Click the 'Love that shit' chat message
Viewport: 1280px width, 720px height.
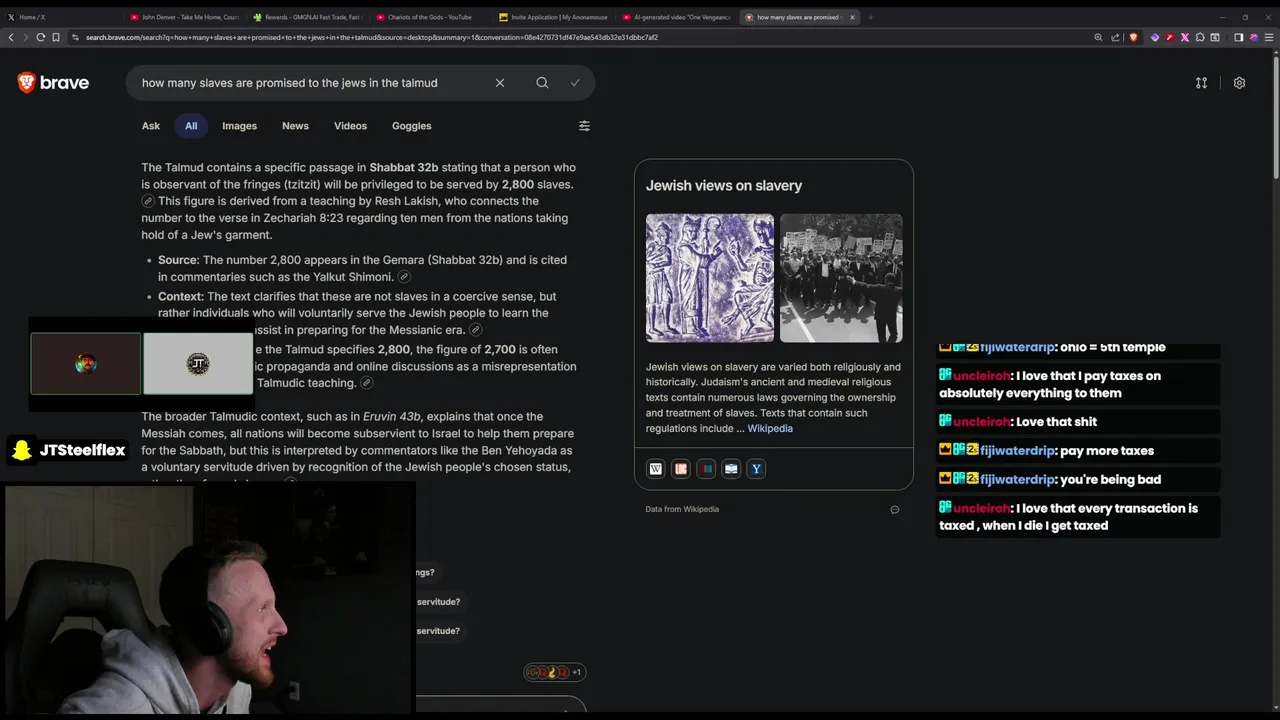1078,422
